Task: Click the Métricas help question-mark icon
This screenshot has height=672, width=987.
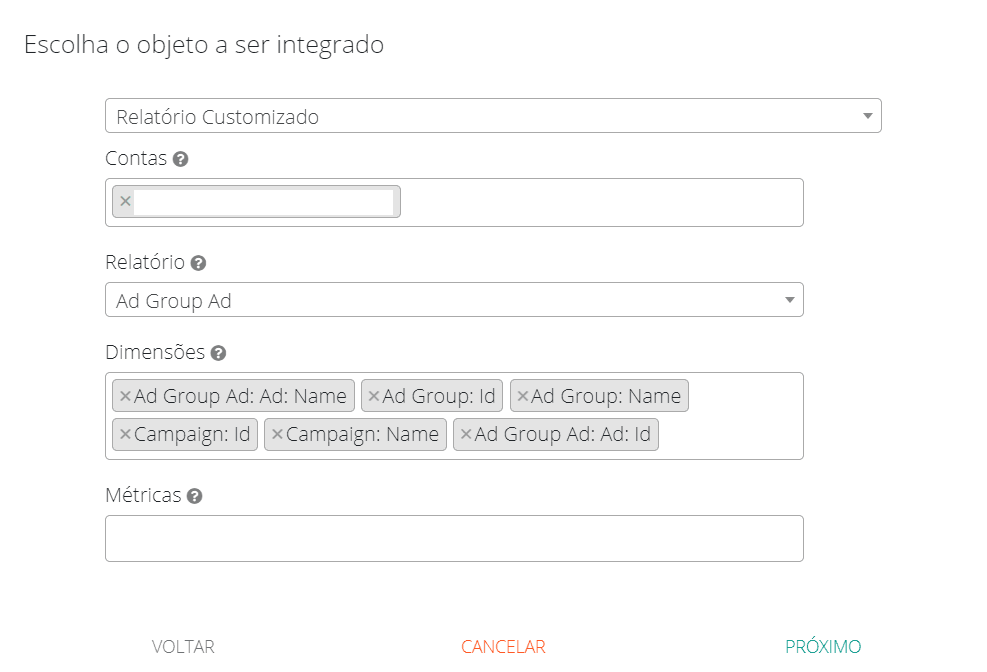Action: (195, 496)
